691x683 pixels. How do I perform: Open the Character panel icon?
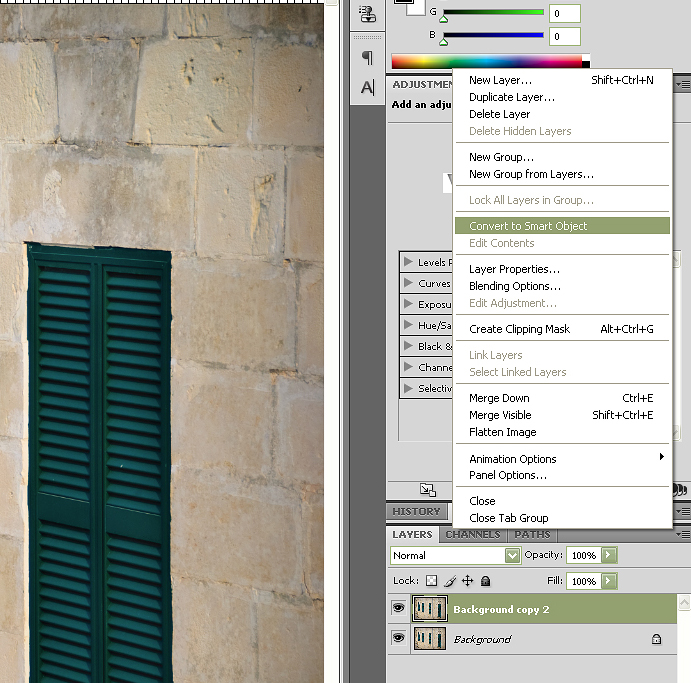(x=367, y=88)
